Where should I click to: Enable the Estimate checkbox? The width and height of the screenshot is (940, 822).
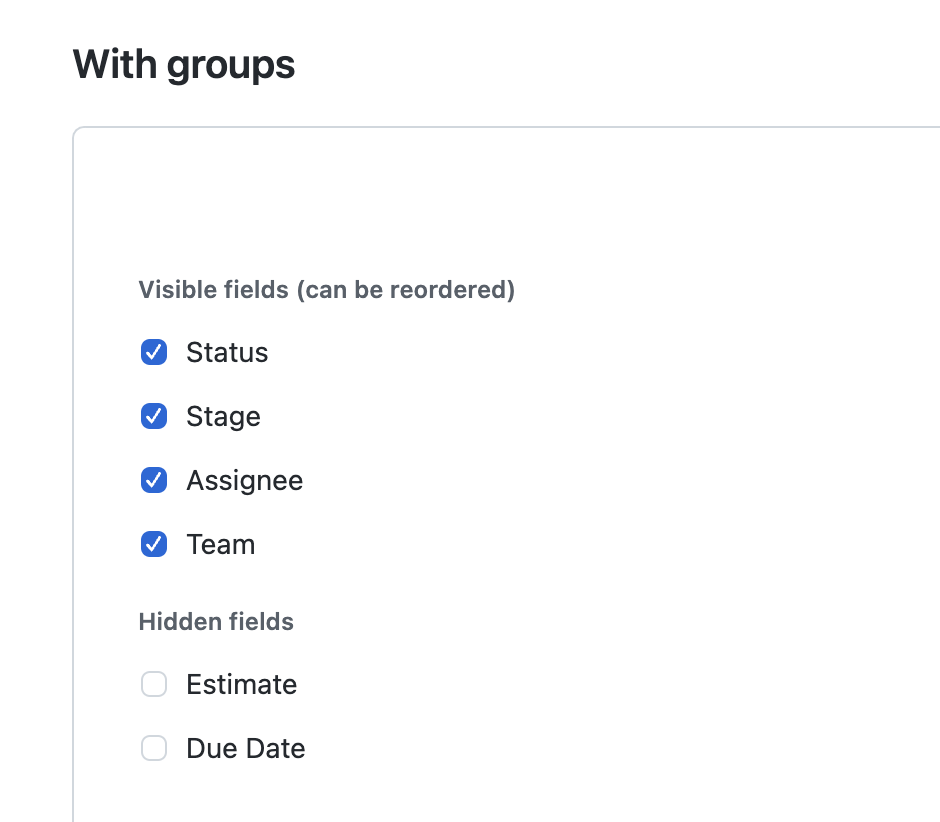pyautogui.click(x=154, y=684)
